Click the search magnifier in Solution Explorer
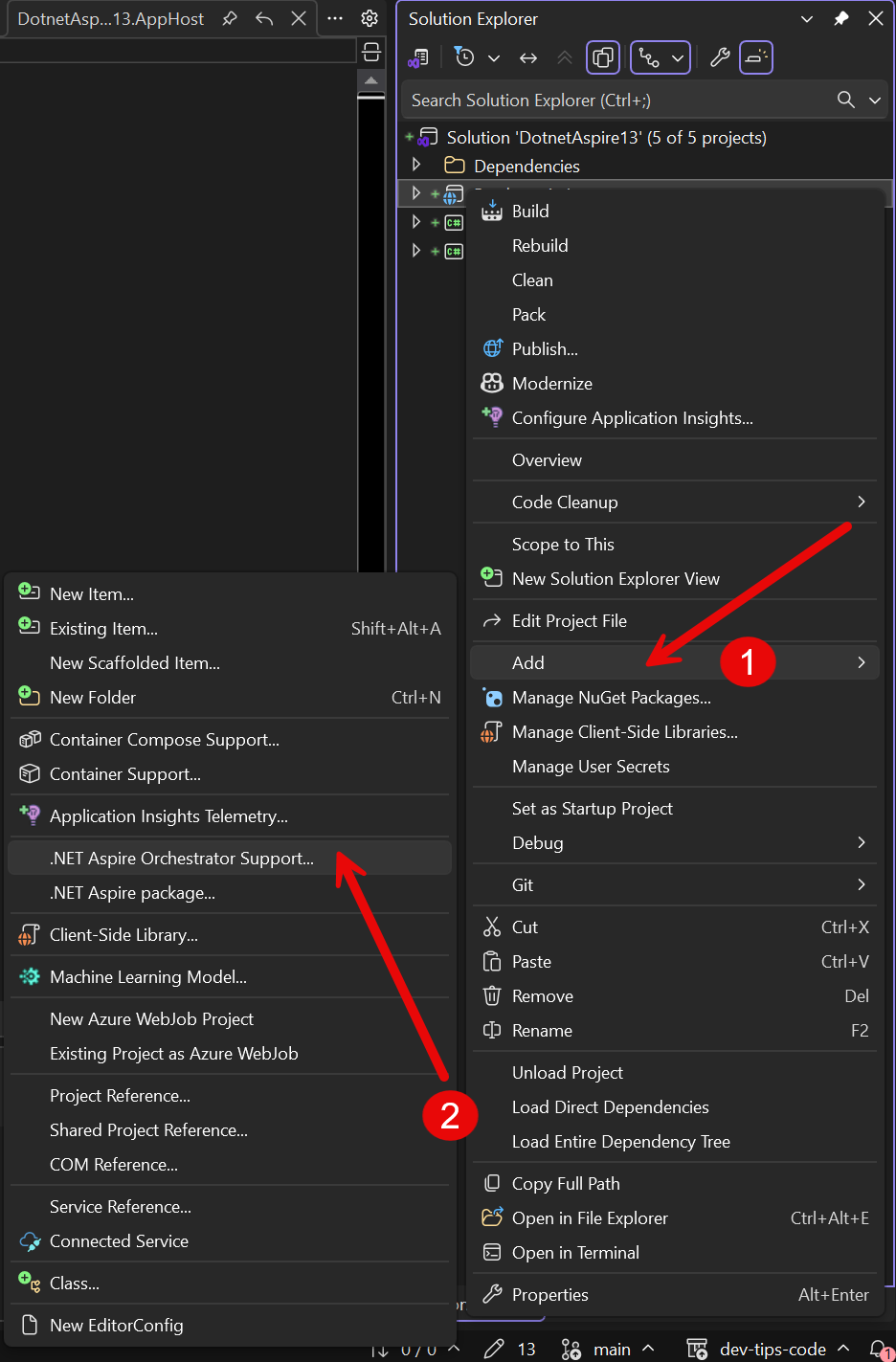Image resolution: width=896 pixels, height=1362 pixels. pyautogui.click(x=845, y=100)
